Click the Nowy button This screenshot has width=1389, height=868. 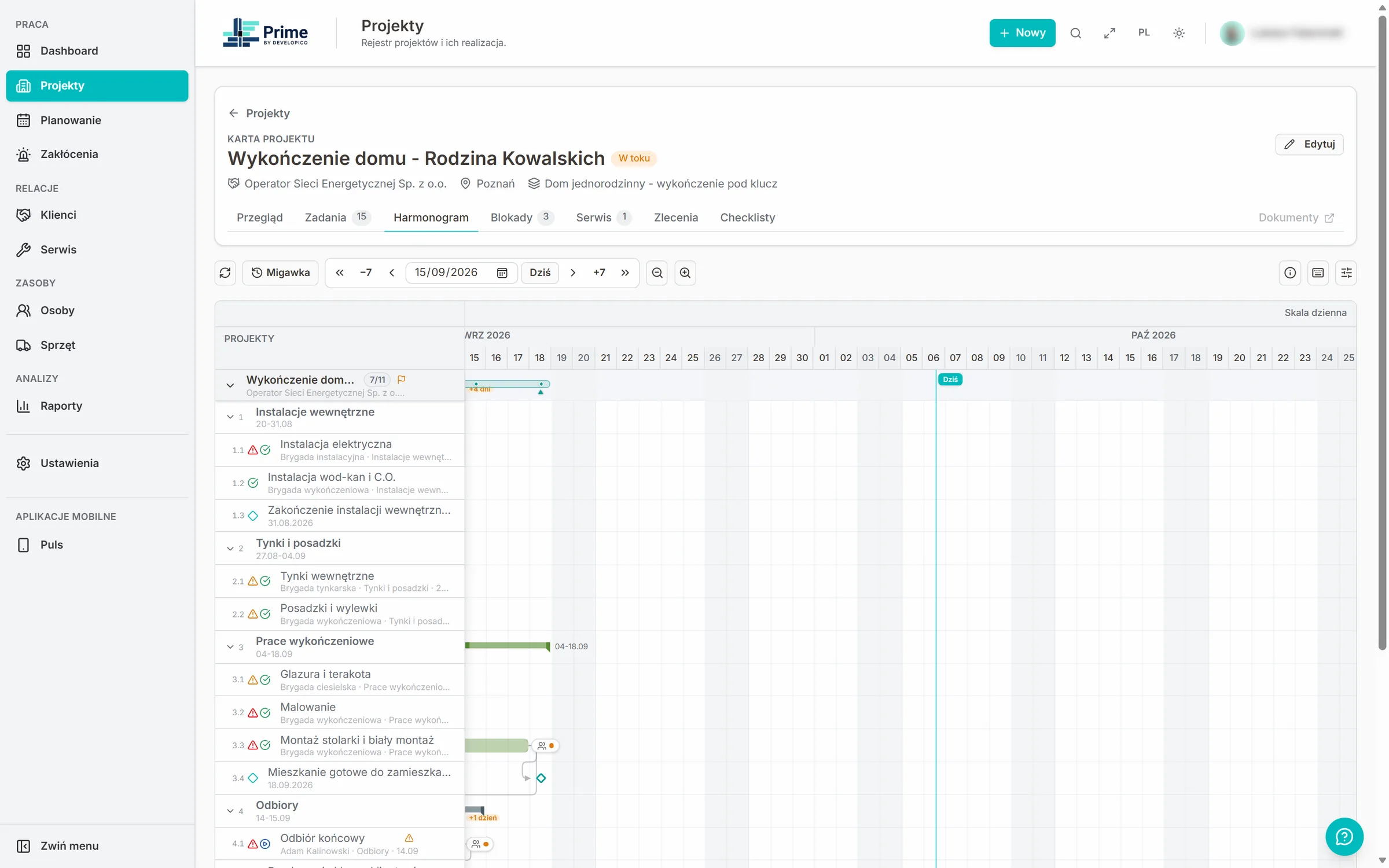tap(1022, 33)
